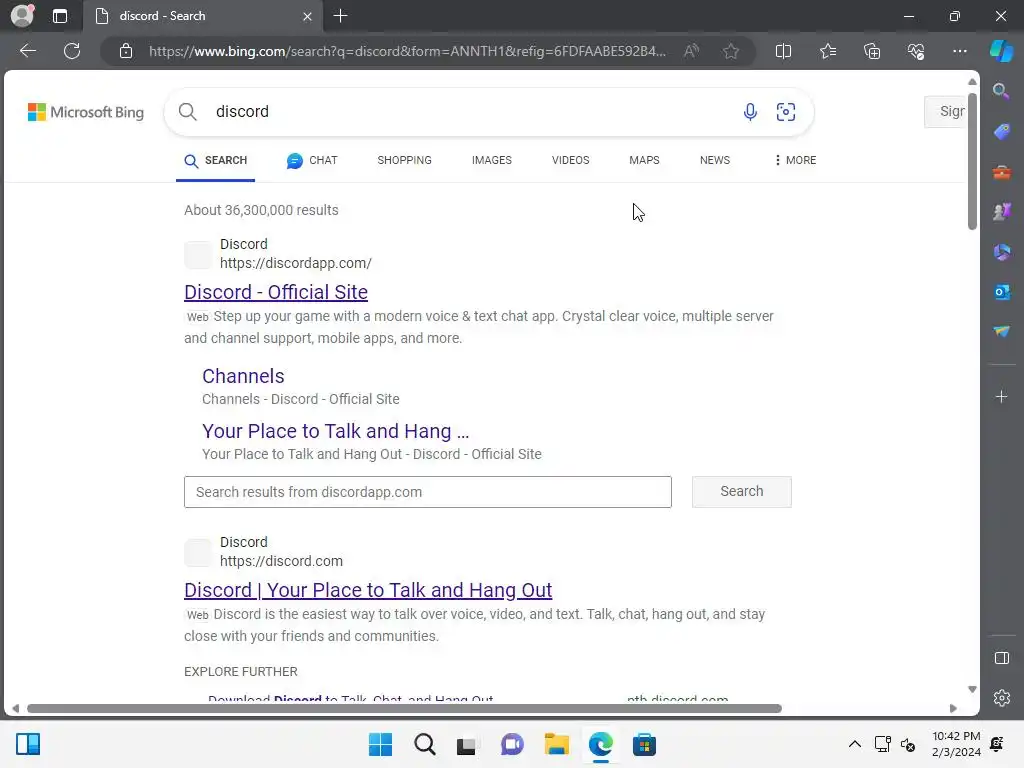Go back with the back arrow
The width and height of the screenshot is (1024, 768).
click(x=28, y=51)
